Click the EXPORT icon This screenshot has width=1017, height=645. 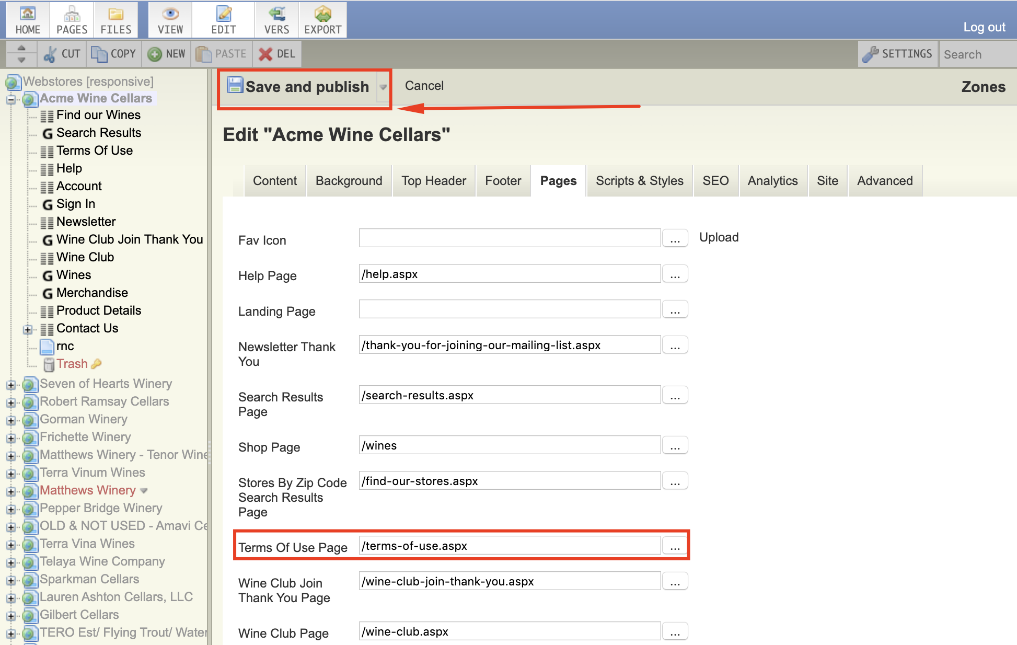coord(322,20)
